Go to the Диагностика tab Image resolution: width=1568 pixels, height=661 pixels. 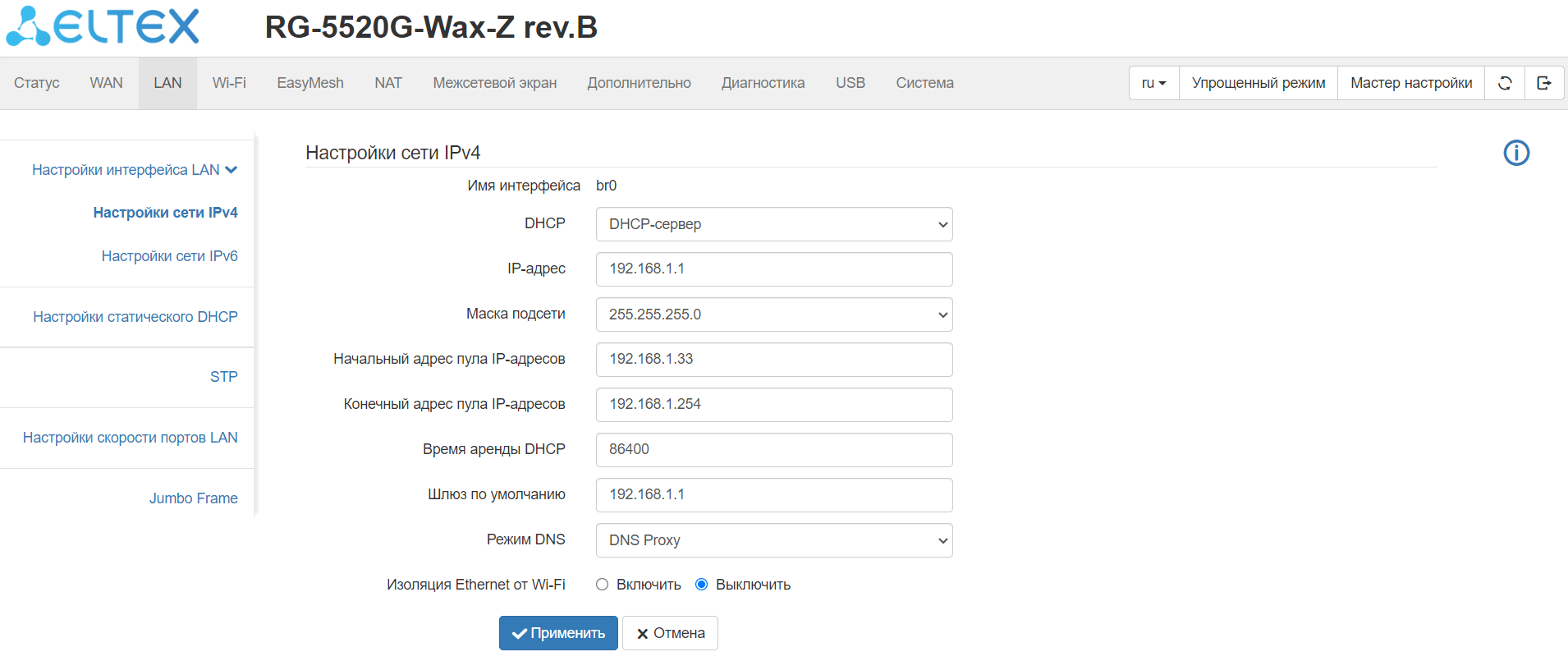(763, 83)
